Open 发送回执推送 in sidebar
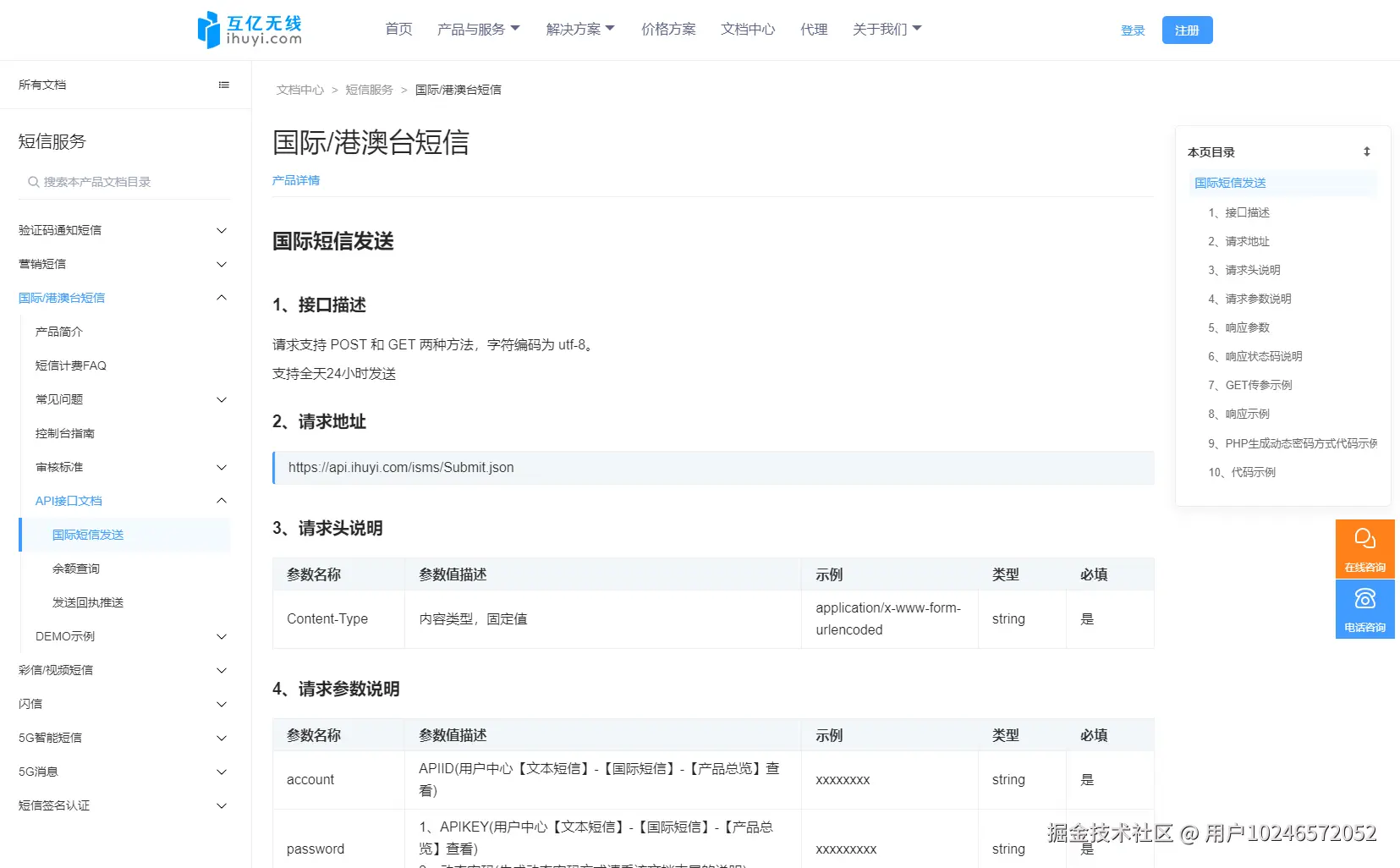This screenshot has height=868, width=1400. point(88,602)
